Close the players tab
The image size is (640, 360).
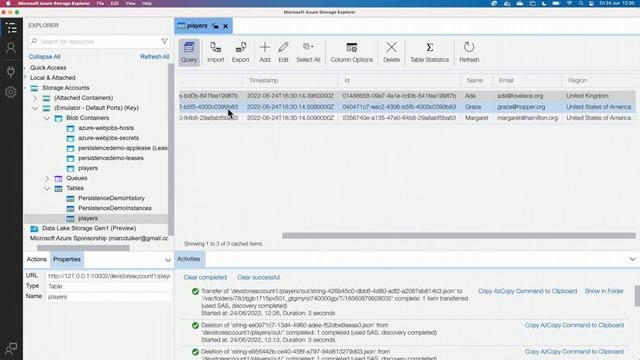225,26
